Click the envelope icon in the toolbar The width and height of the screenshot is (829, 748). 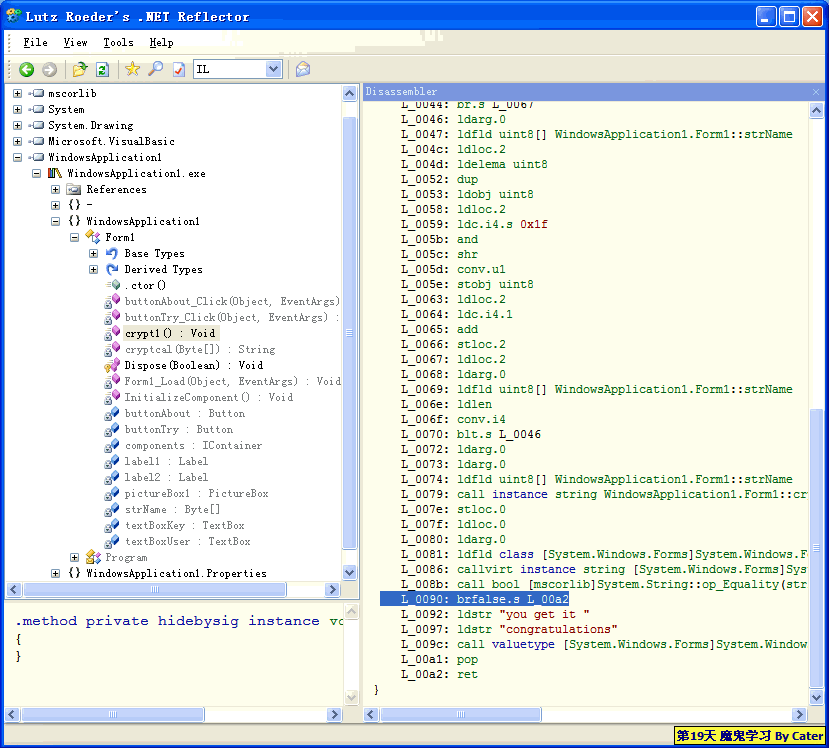pos(303,69)
